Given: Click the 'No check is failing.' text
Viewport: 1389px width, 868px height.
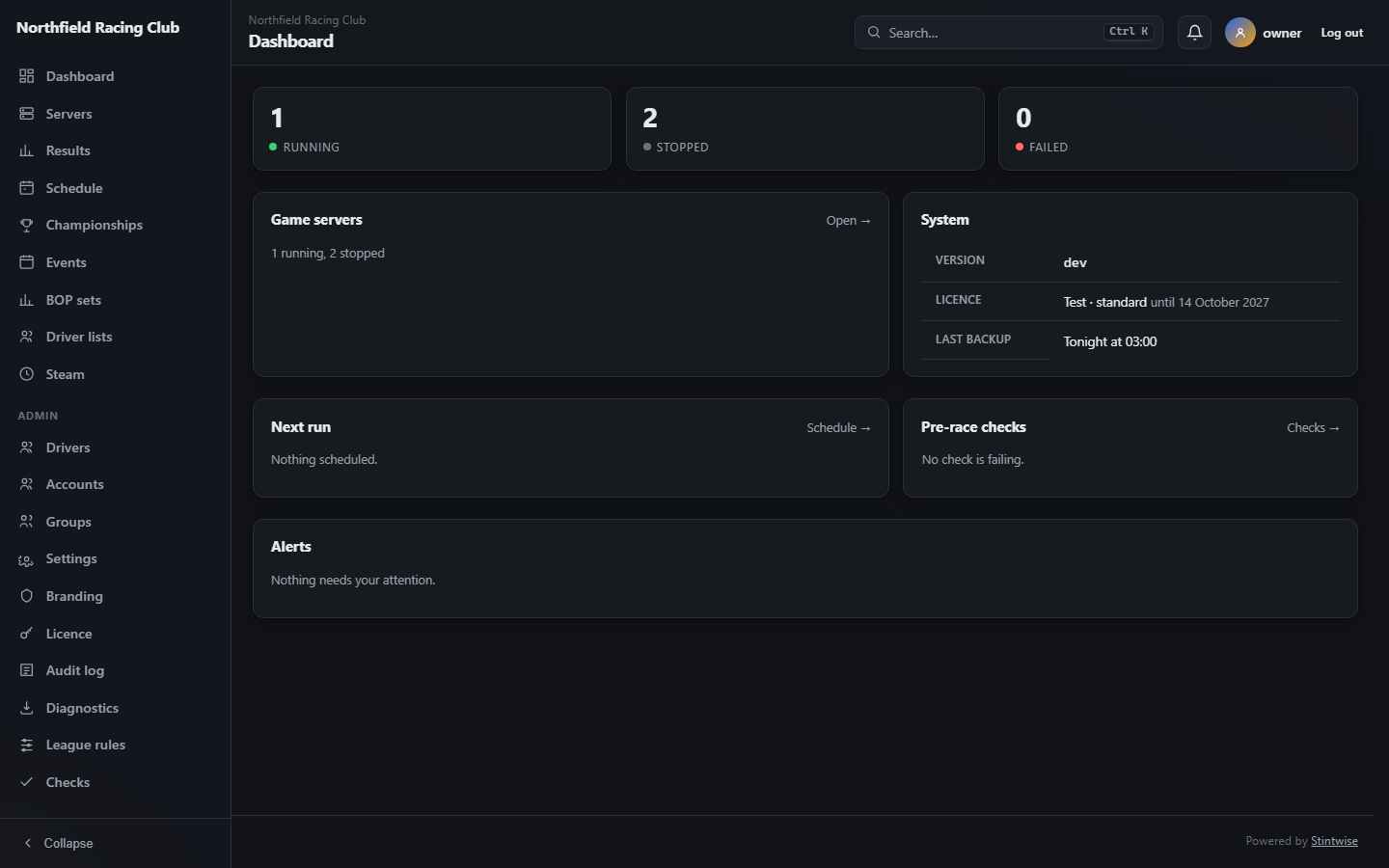Looking at the screenshot, I should tap(972, 460).
